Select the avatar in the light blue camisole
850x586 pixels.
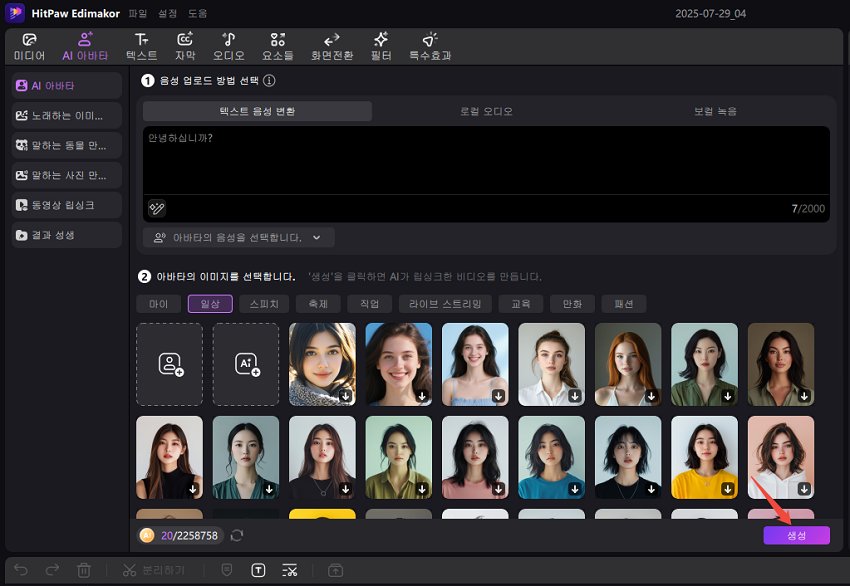(x=475, y=364)
